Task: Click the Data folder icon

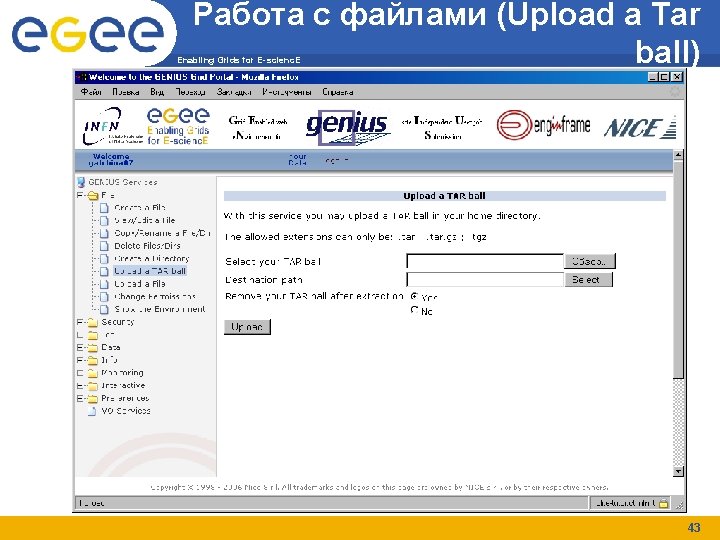Action: [x=93, y=348]
